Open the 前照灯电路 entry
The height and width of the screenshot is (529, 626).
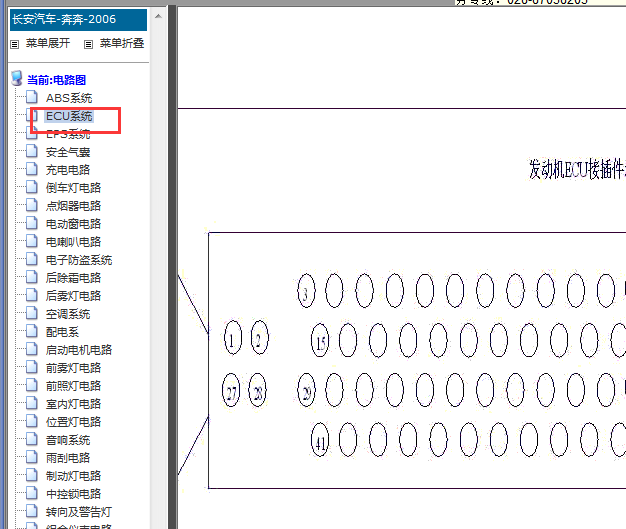point(73,386)
